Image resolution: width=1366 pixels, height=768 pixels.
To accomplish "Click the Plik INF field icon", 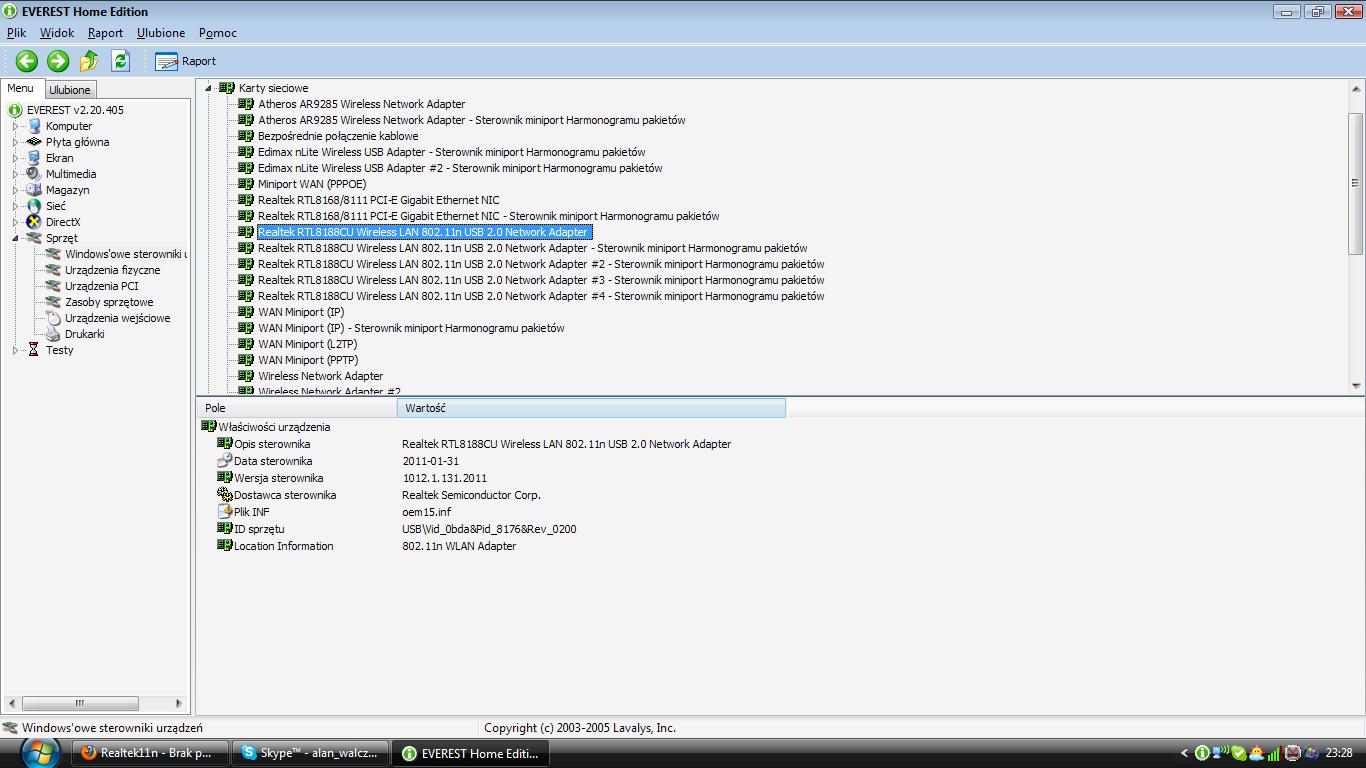I will pos(225,512).
